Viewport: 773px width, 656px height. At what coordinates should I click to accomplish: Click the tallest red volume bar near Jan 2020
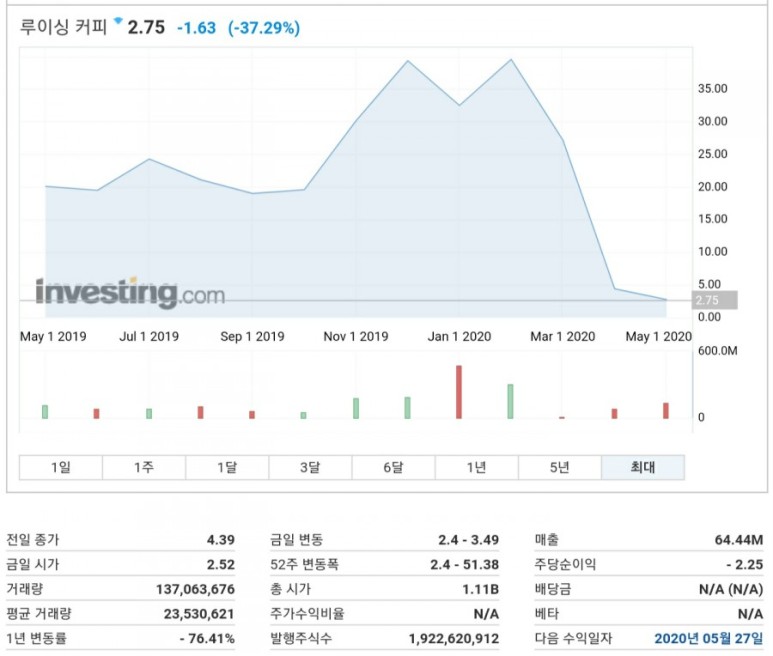(x=459, y=392)
